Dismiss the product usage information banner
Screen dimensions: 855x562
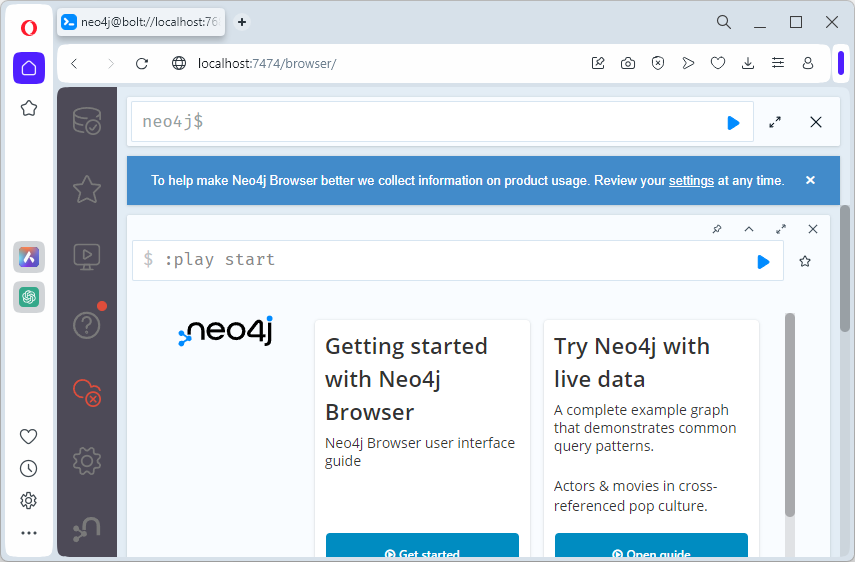coord(810,180)
